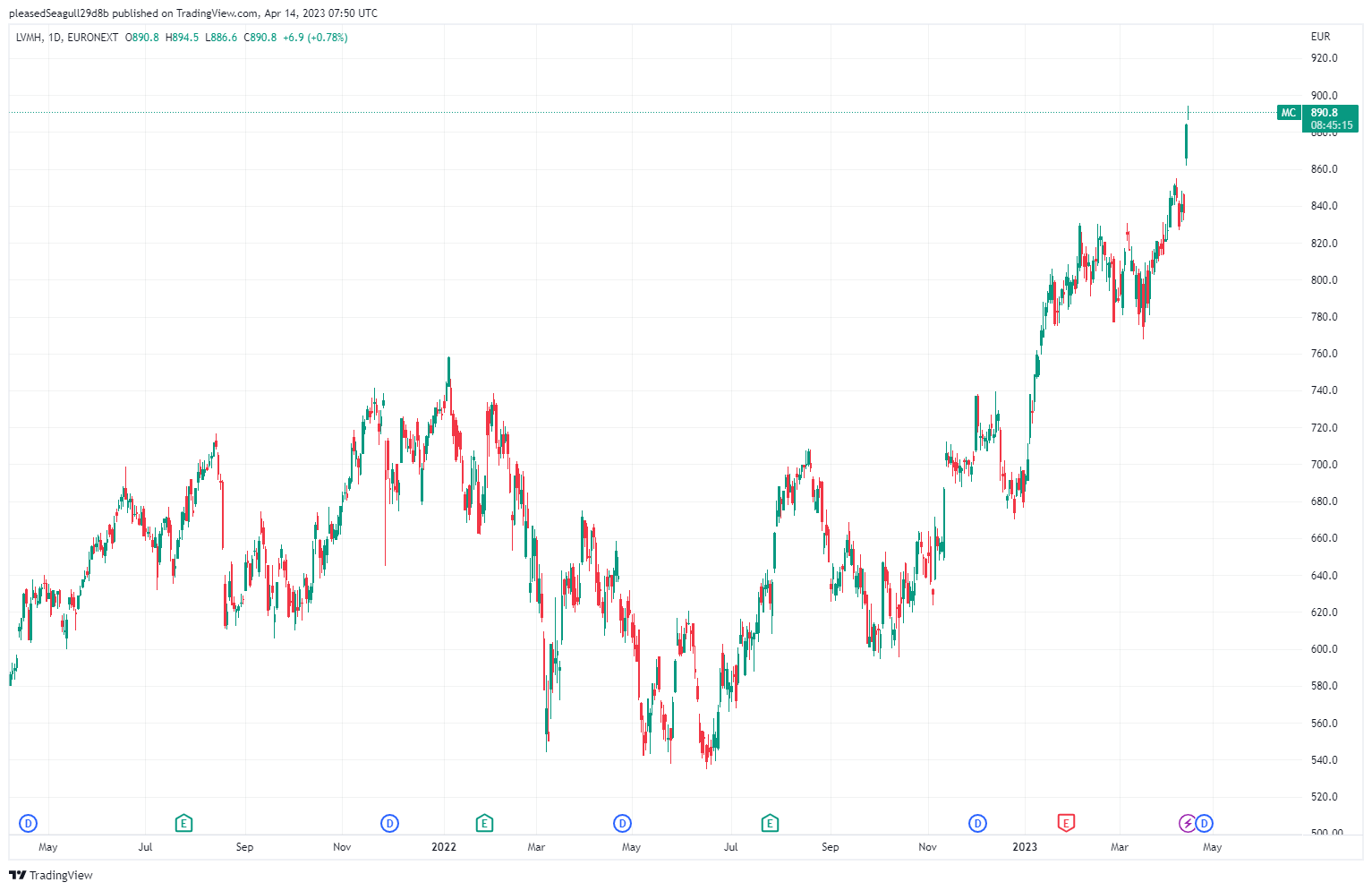Click the 640.0 price axis label
The width and height of the screenshot is (1372, 891).
point(1325,576)
